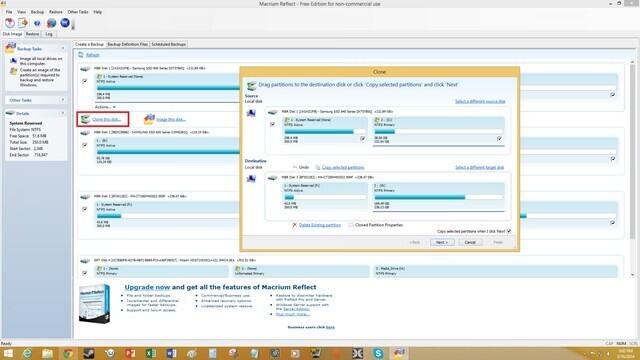
Task: Click Delete Existing partition link
Action: coord(320,225)
